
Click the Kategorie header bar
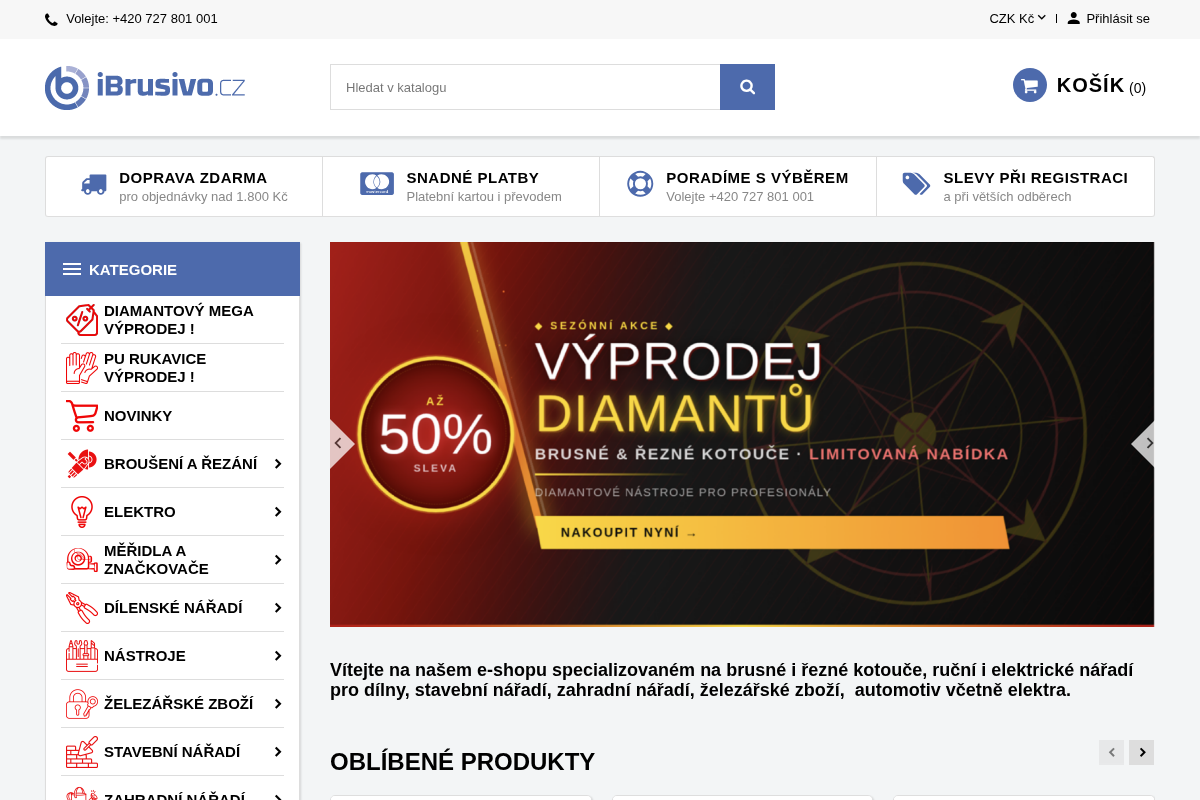coord(172,269)
